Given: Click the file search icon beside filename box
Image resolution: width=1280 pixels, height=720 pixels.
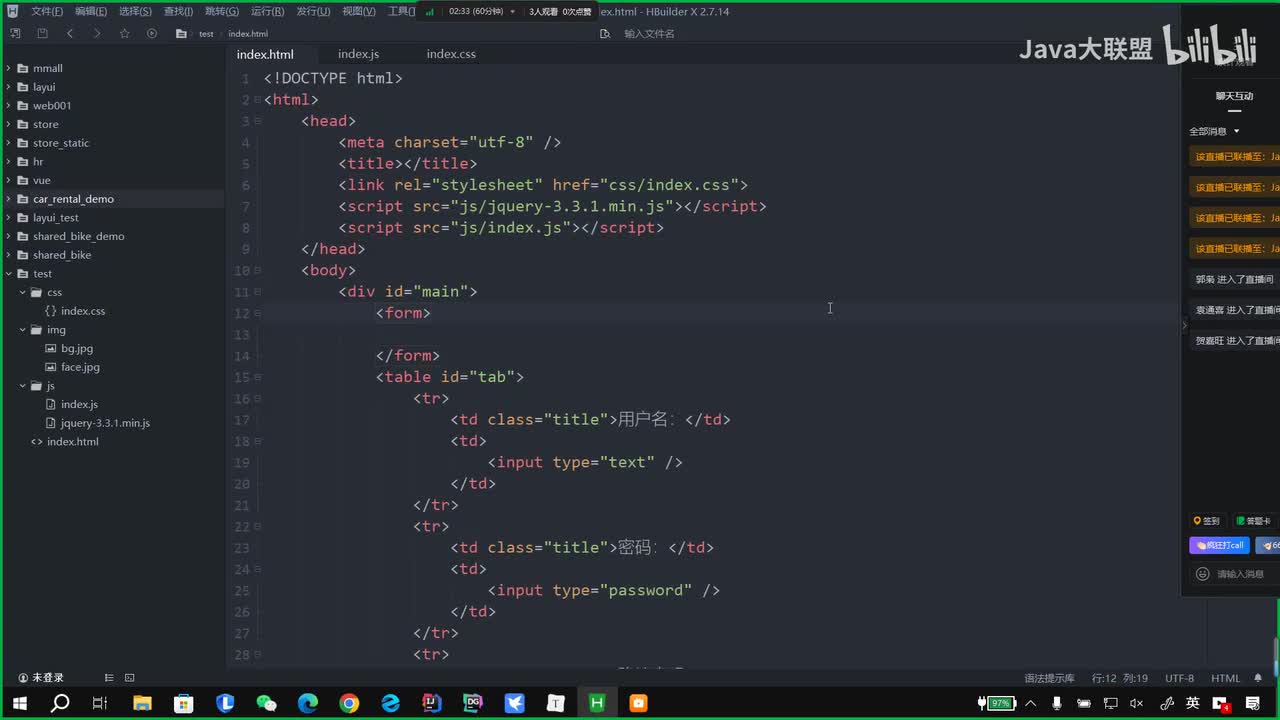Looking at the screenshot, I should point(605,33).
